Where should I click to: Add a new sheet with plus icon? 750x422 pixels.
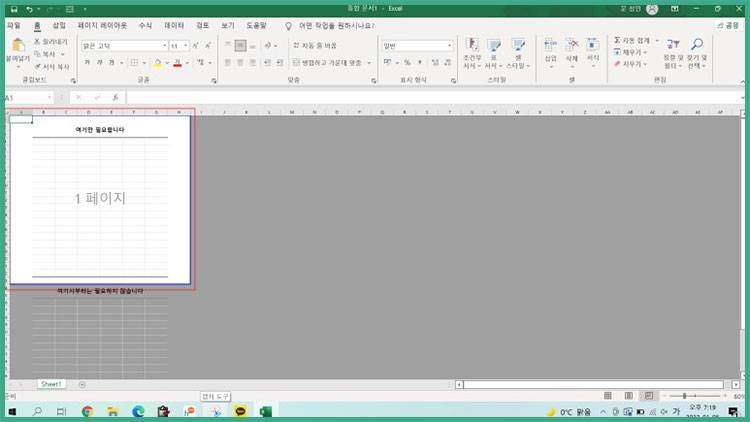click(82, 384)
